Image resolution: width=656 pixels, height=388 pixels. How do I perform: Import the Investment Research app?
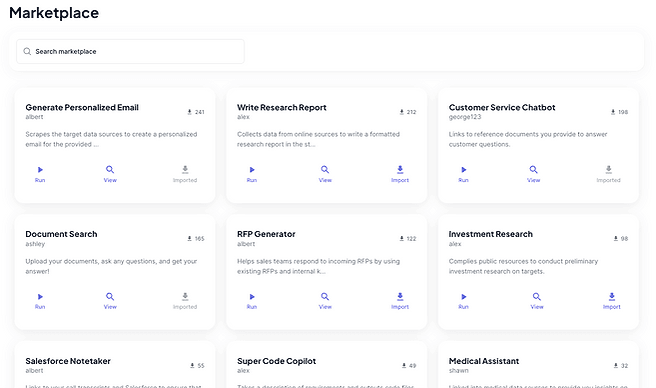(612, 301)
